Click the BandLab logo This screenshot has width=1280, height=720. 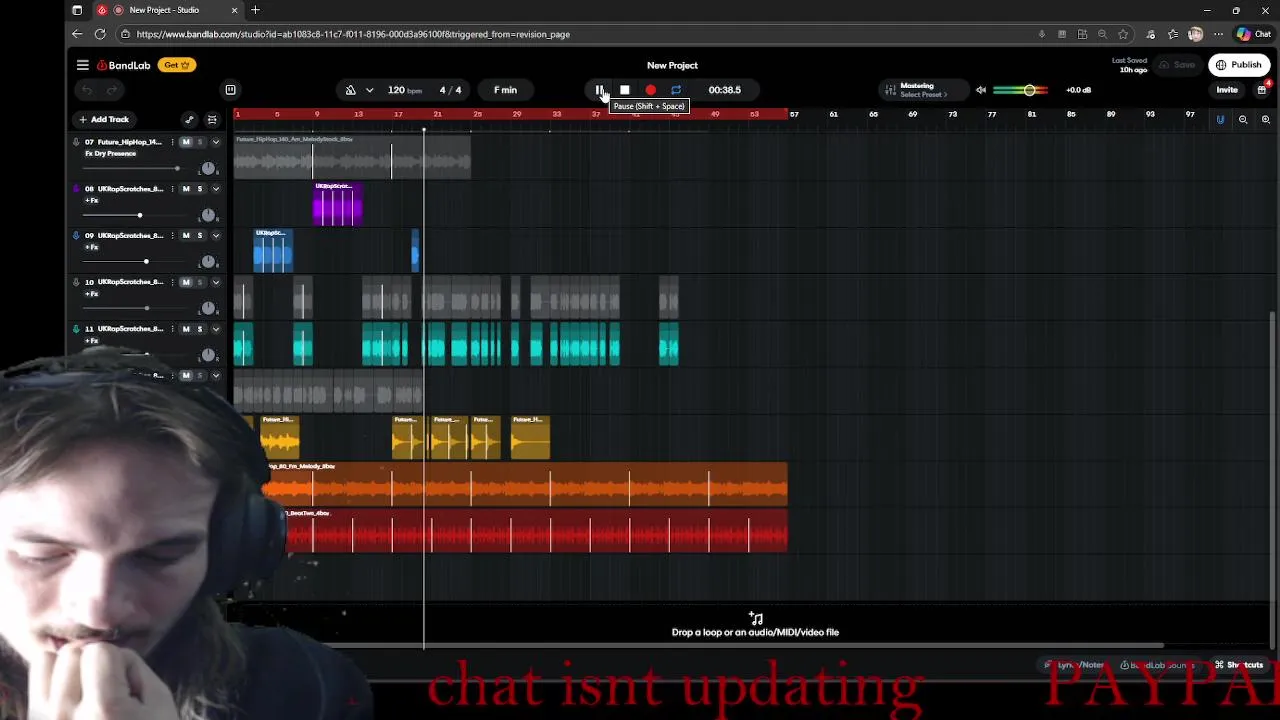point(124,65)
